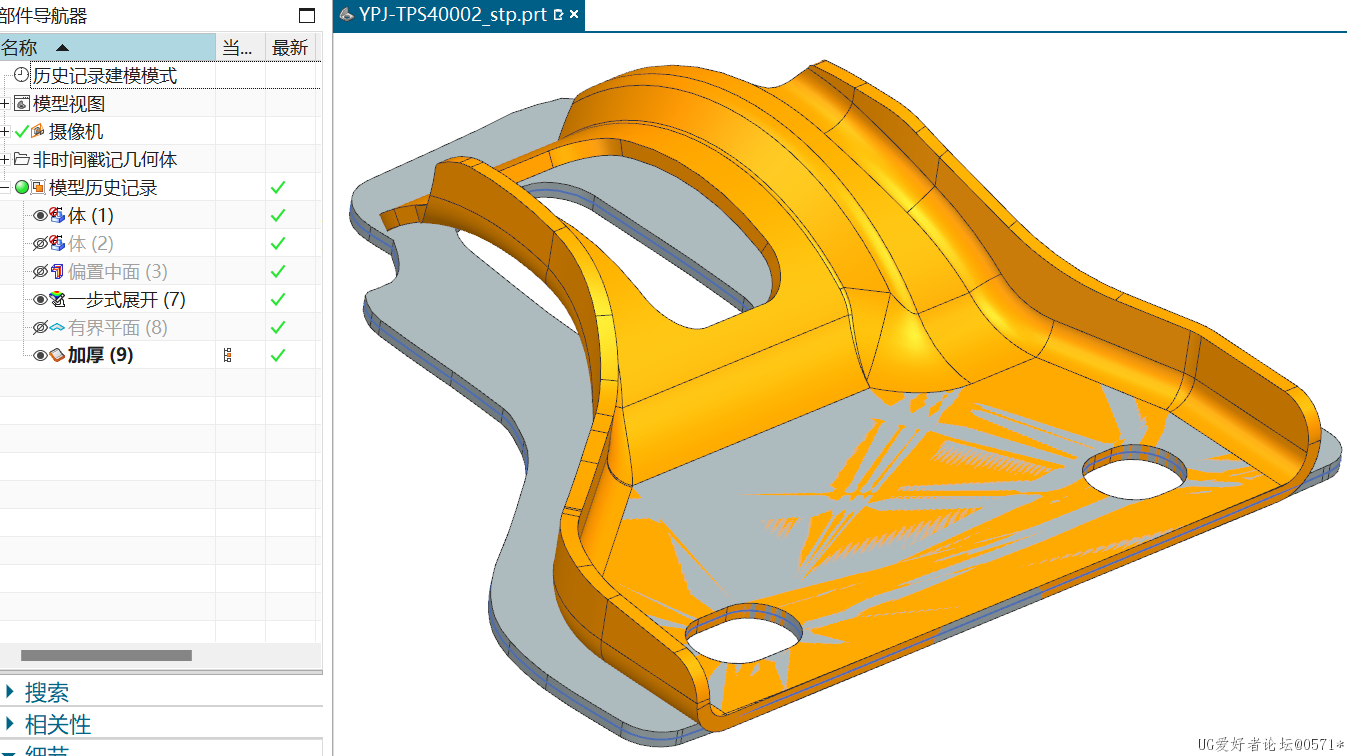Expand the 相关性 section
Image resolution: width=1347 pixels, height=756 pixels.
(x=11, y=723)
